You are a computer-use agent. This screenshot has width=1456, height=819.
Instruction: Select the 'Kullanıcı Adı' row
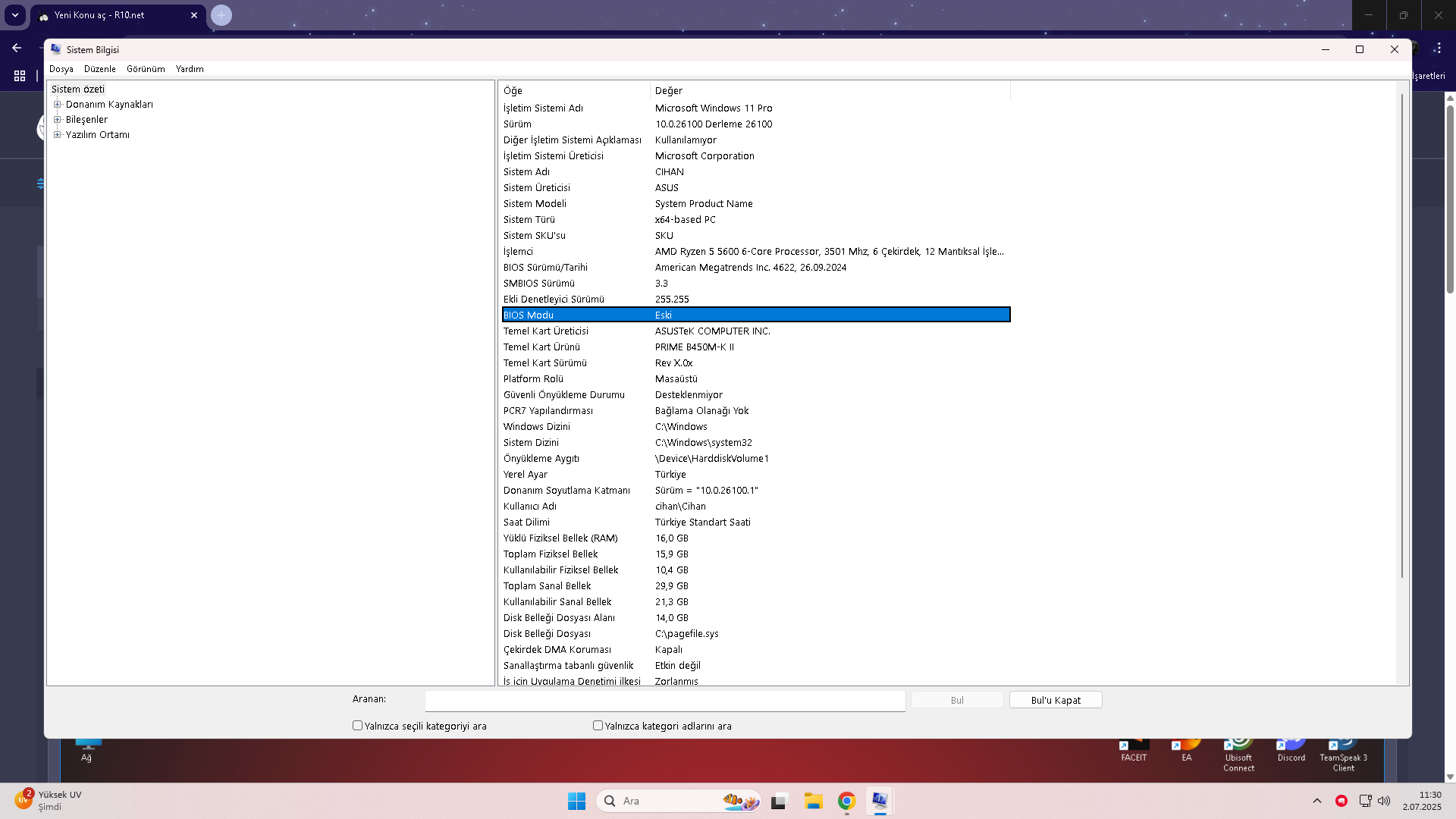(756, 507)
